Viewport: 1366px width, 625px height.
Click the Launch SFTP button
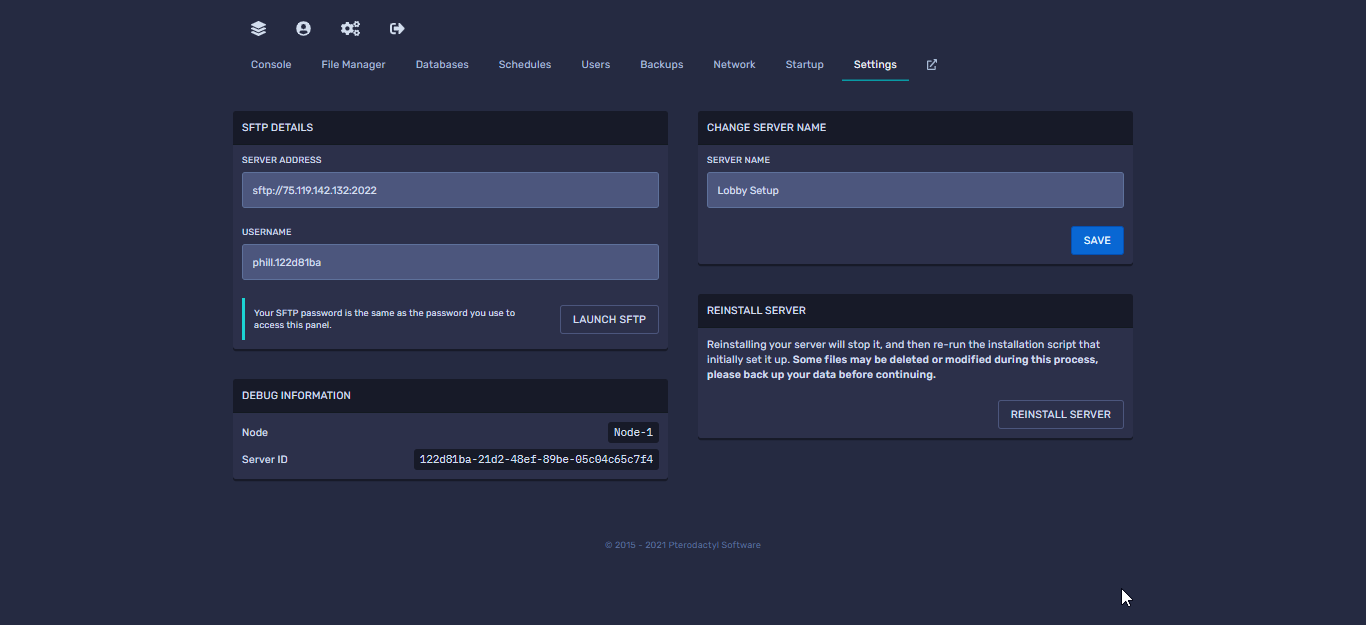[609, 320]
